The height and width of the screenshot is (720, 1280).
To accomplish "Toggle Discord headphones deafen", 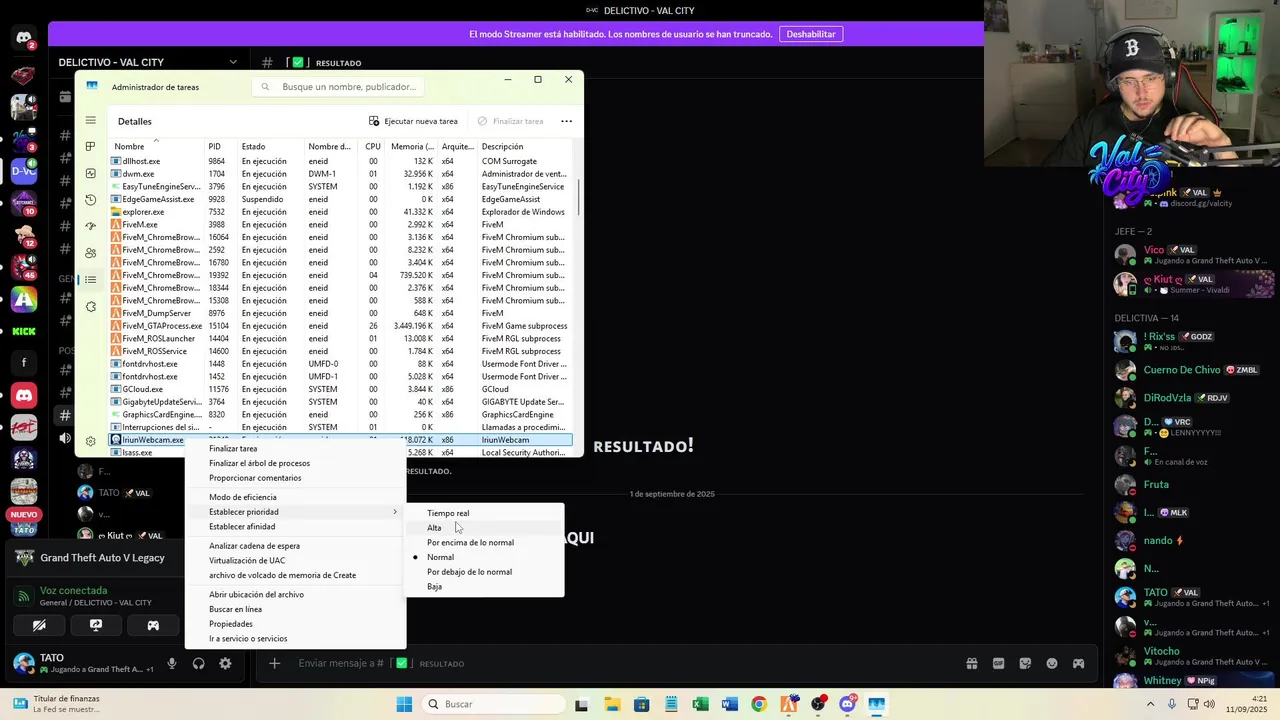I will pyautogui.click(x=198, y=663).
